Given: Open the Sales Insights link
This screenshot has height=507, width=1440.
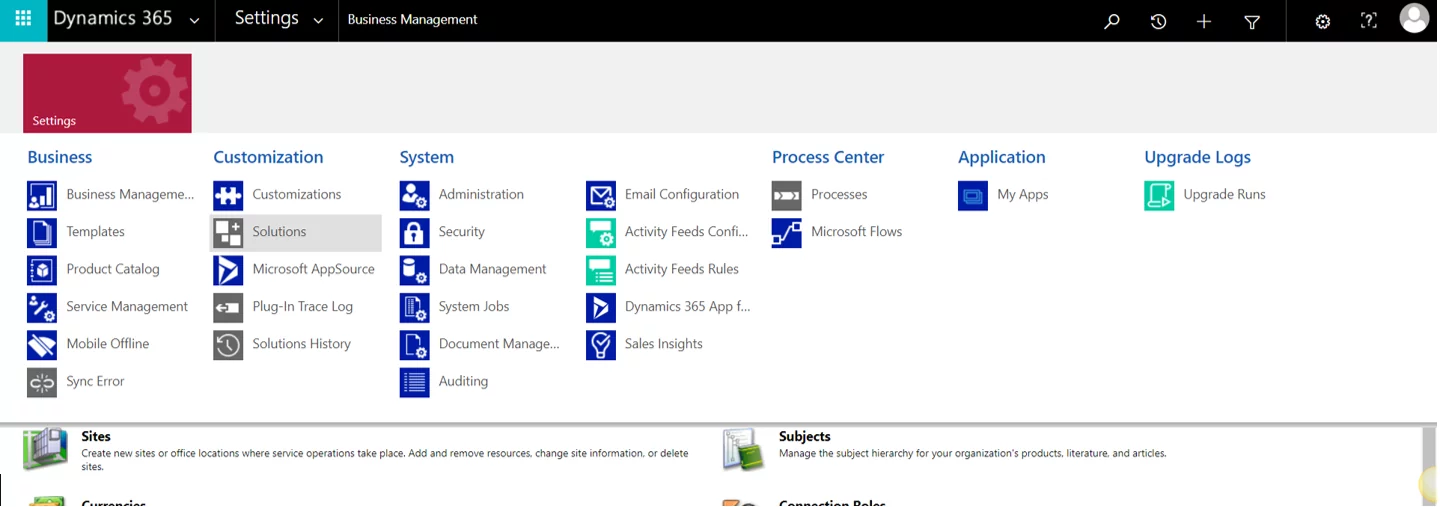Looking at the screenshot, I should point(664,344).
